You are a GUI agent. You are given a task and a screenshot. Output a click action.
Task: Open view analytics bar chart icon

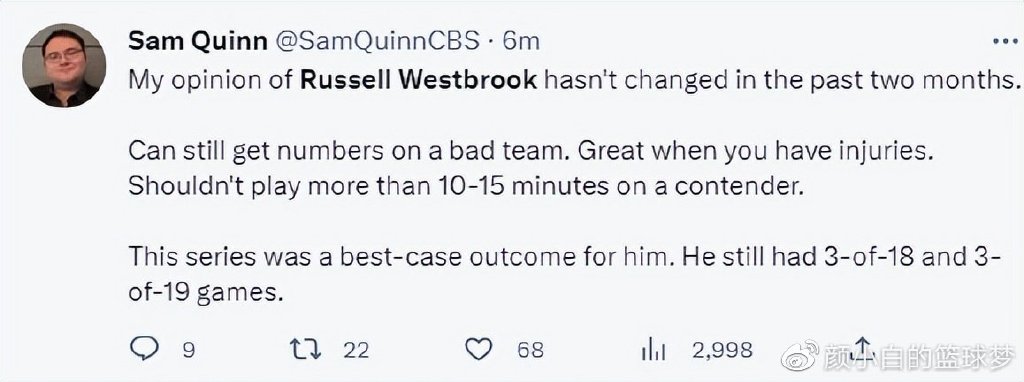click(653, 351)
